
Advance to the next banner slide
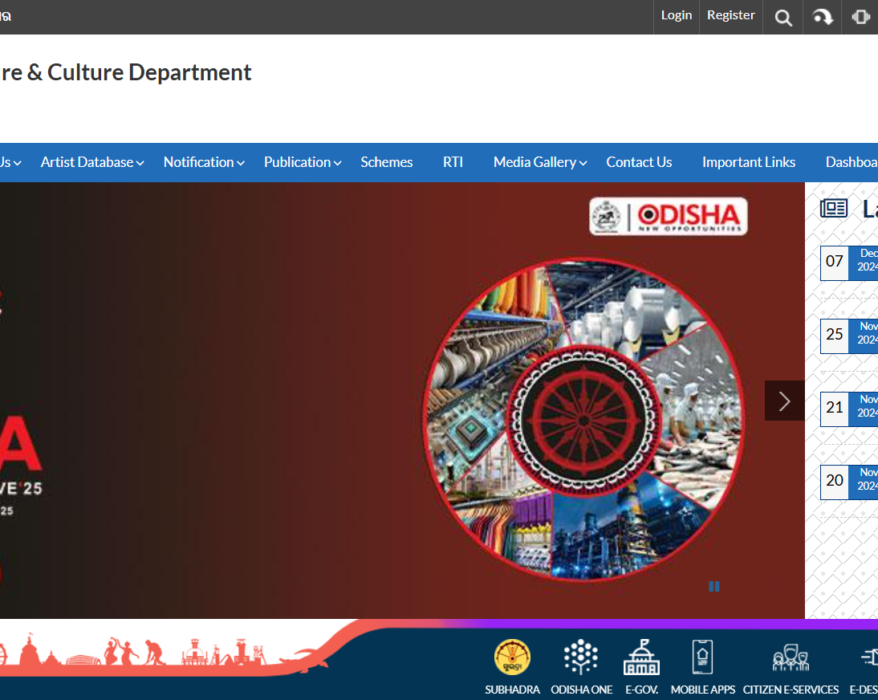(x=784, y=401)
